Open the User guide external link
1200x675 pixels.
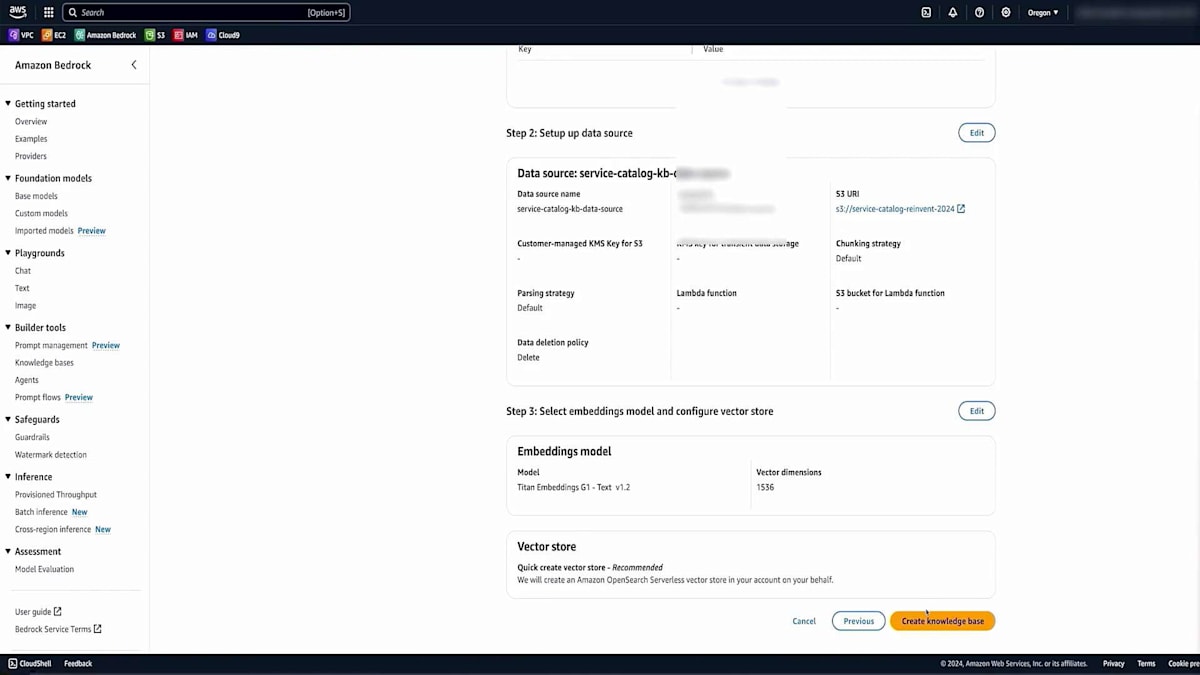(x=38, y=612)
